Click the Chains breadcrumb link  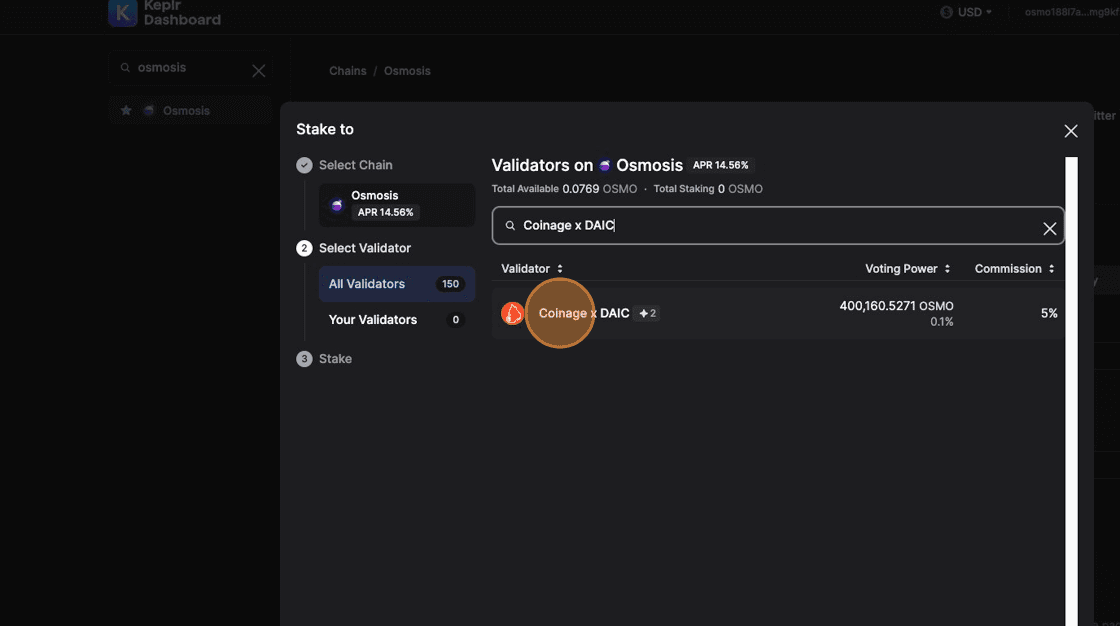(348, 71)
